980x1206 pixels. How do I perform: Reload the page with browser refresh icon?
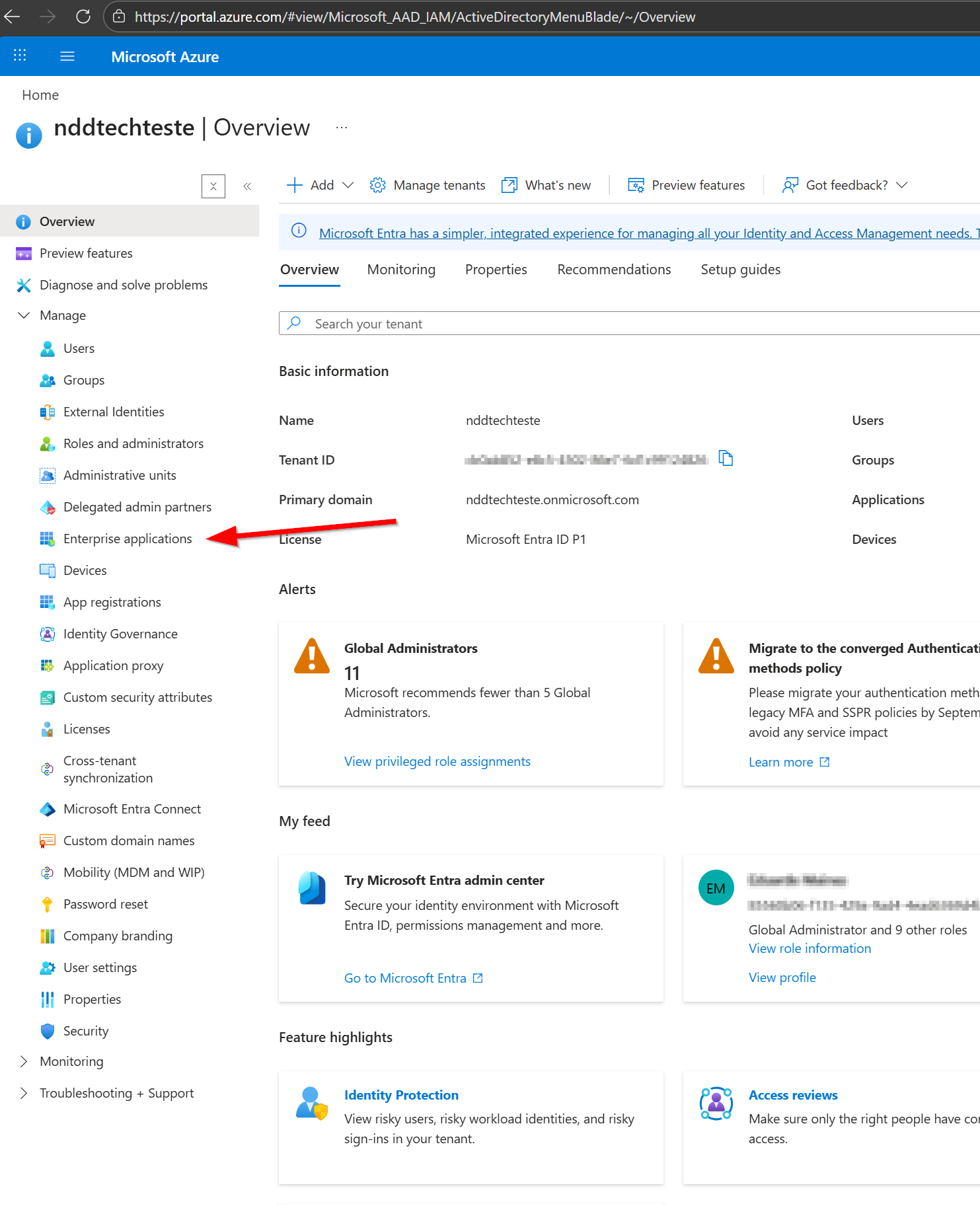[x=83, y=17]
